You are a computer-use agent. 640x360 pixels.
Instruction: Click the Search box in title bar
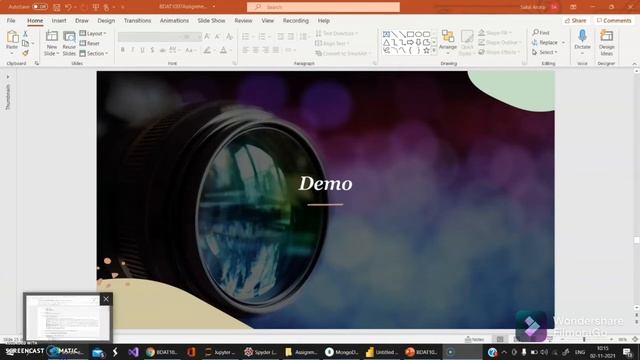point(323,7)
